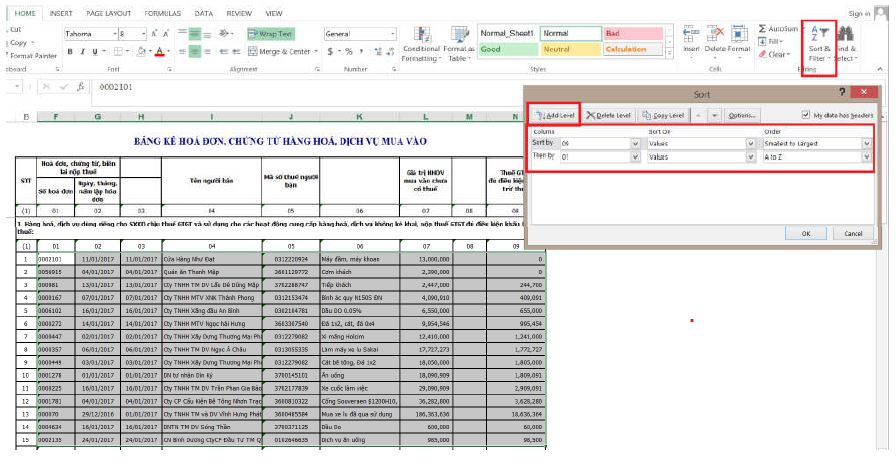Screen dimensions: 896x467
Task: Open the Then by column dropdown
Action: [635, 157]
